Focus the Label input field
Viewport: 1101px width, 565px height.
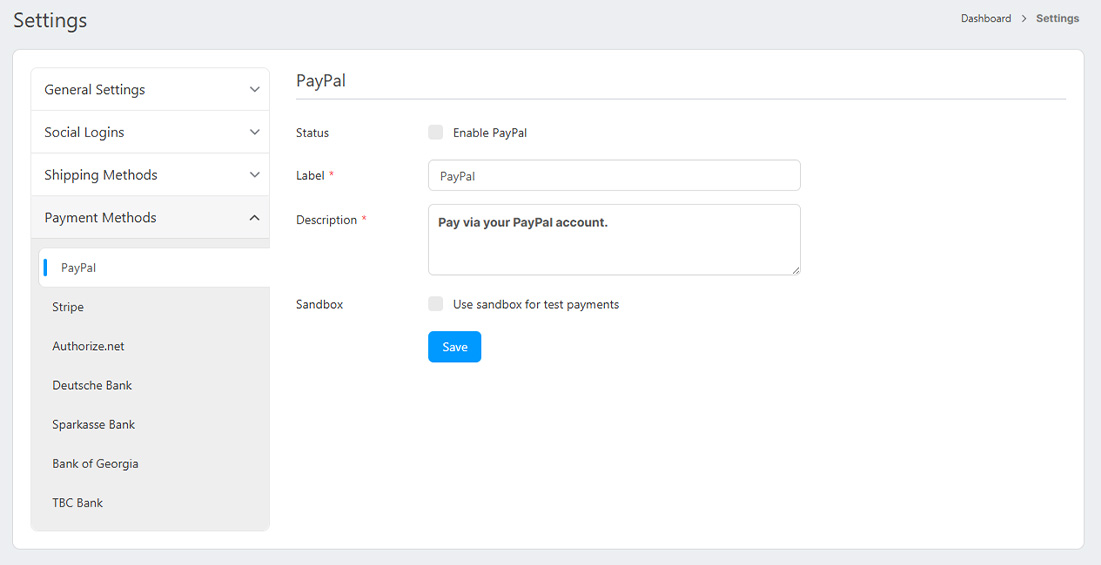[614, 176]
